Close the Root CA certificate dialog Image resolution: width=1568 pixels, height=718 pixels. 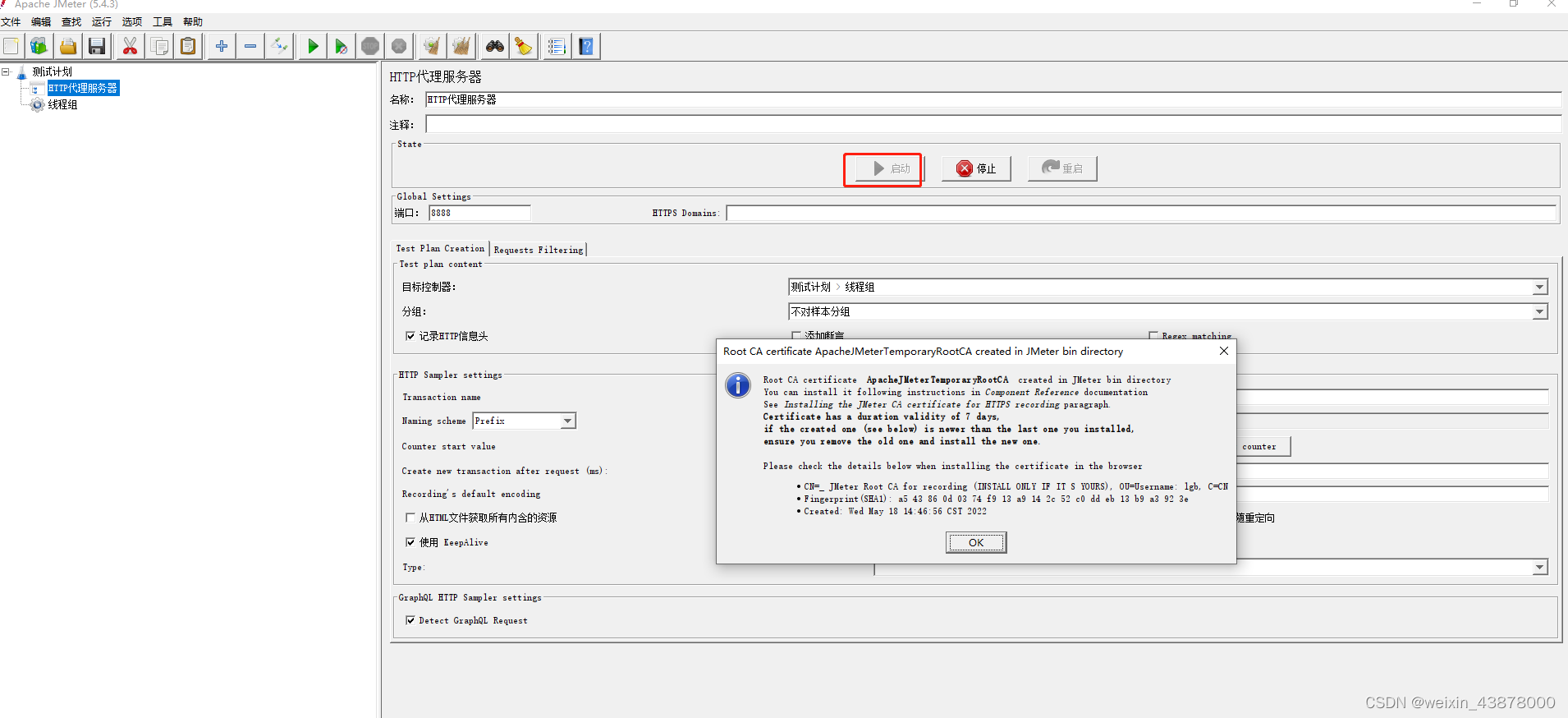(x=1223, y=351)
